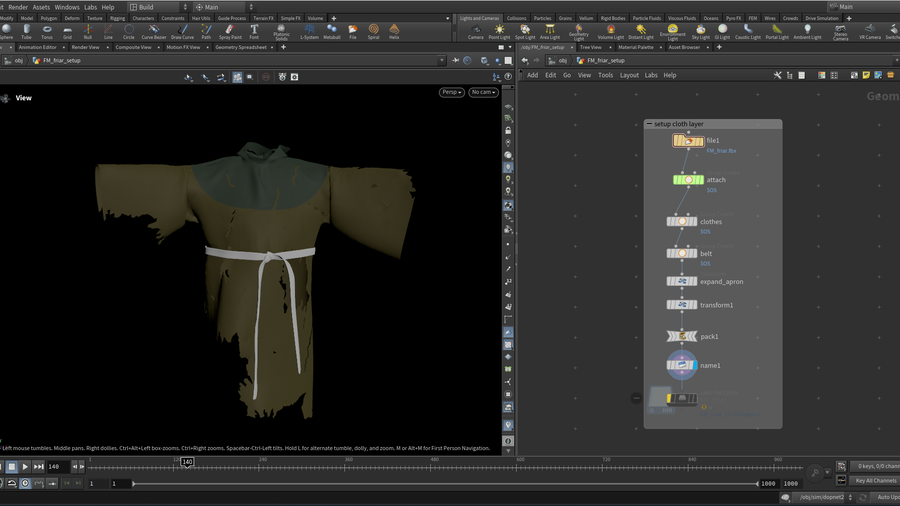Image resolution: width=900 pixels, height=506 pixels.
Task: Activate the Curve Bezier tool
Action: [153, 32]
